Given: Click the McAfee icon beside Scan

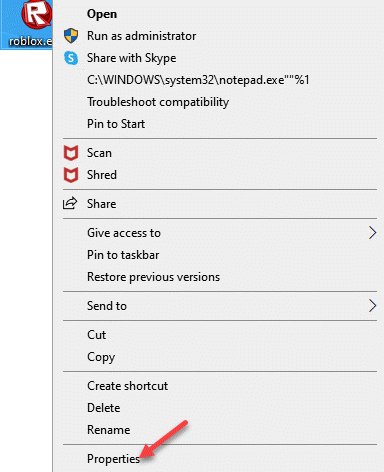Looking at the screenshot, I should [71, 153].
